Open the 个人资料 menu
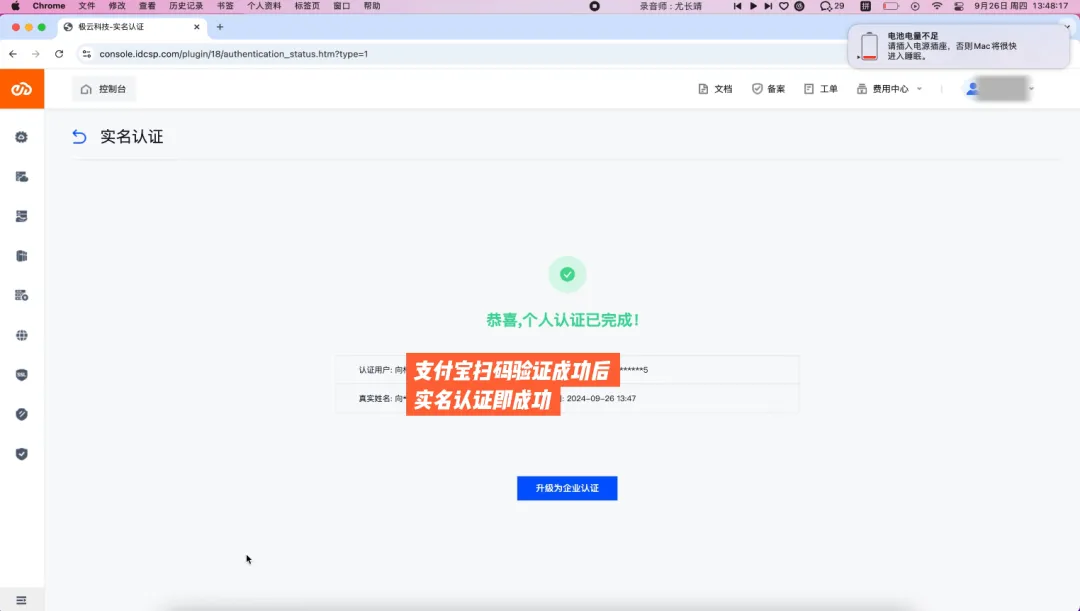1080x611 pixels. click(264, 6)
